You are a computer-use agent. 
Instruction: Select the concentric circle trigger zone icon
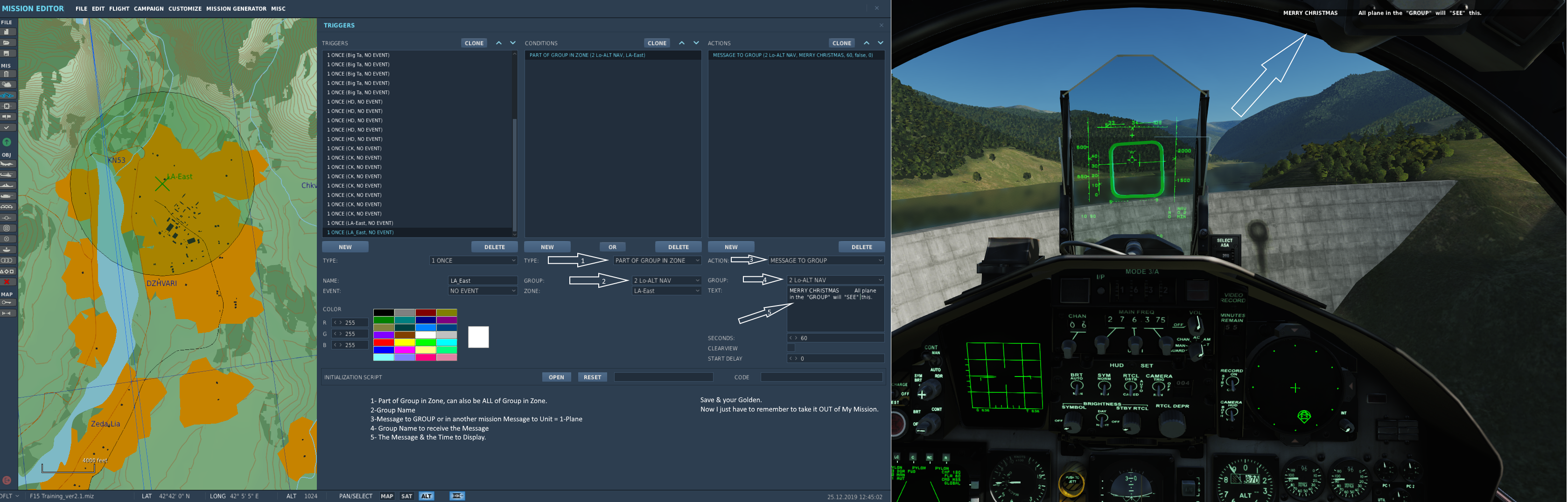[7, 228]
